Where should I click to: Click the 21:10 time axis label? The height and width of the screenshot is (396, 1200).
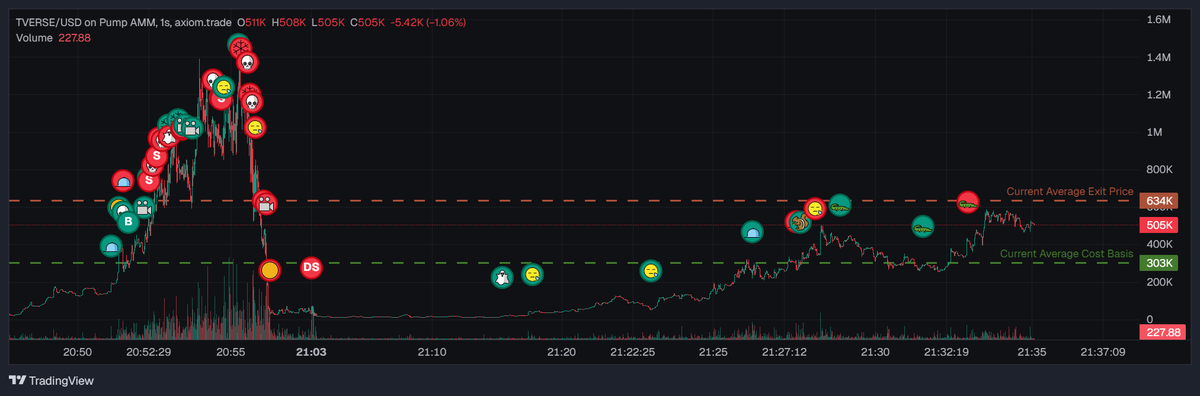[x=431, y=352]
